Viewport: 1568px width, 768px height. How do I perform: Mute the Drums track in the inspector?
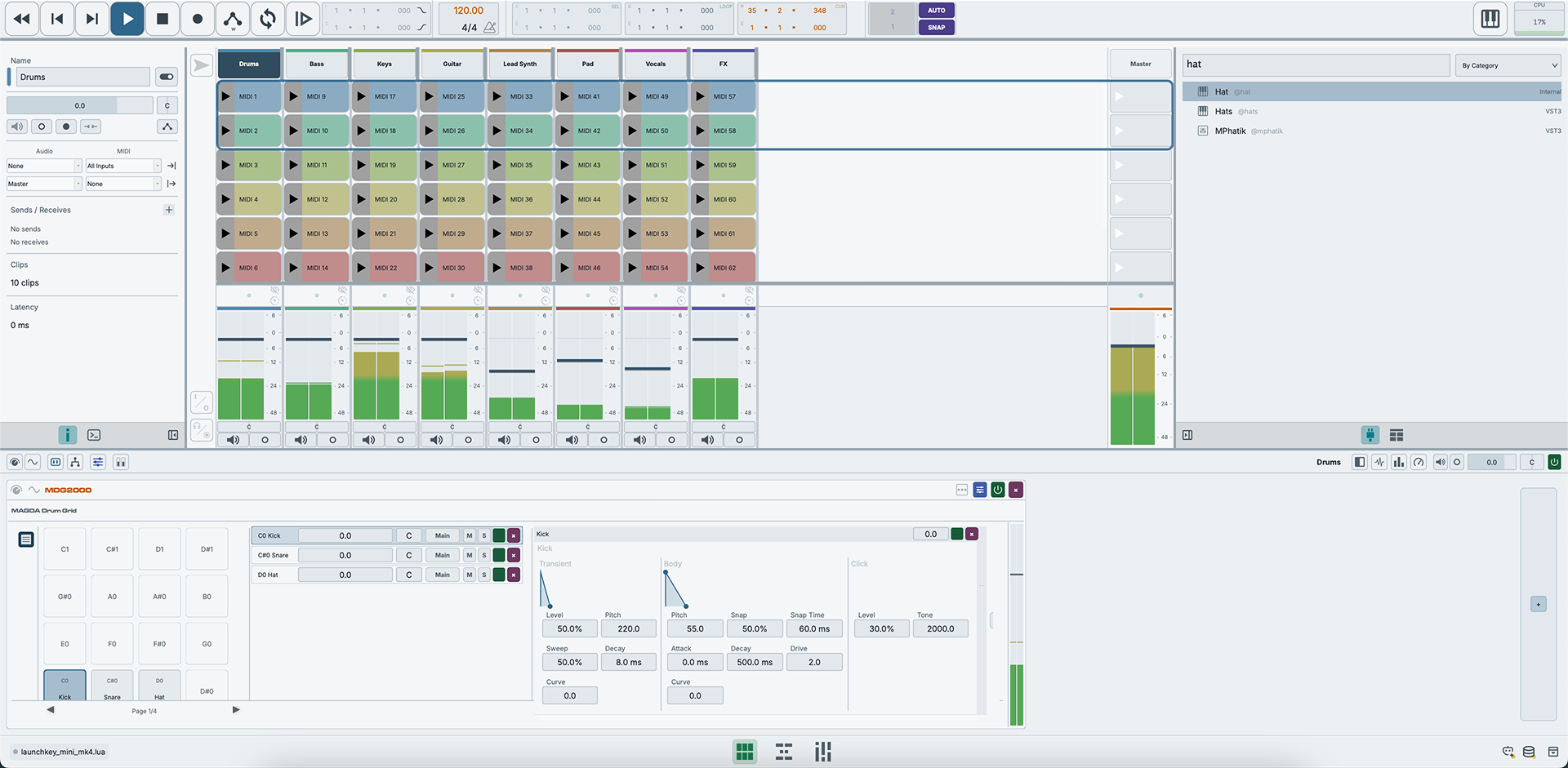tap(17, 127)
